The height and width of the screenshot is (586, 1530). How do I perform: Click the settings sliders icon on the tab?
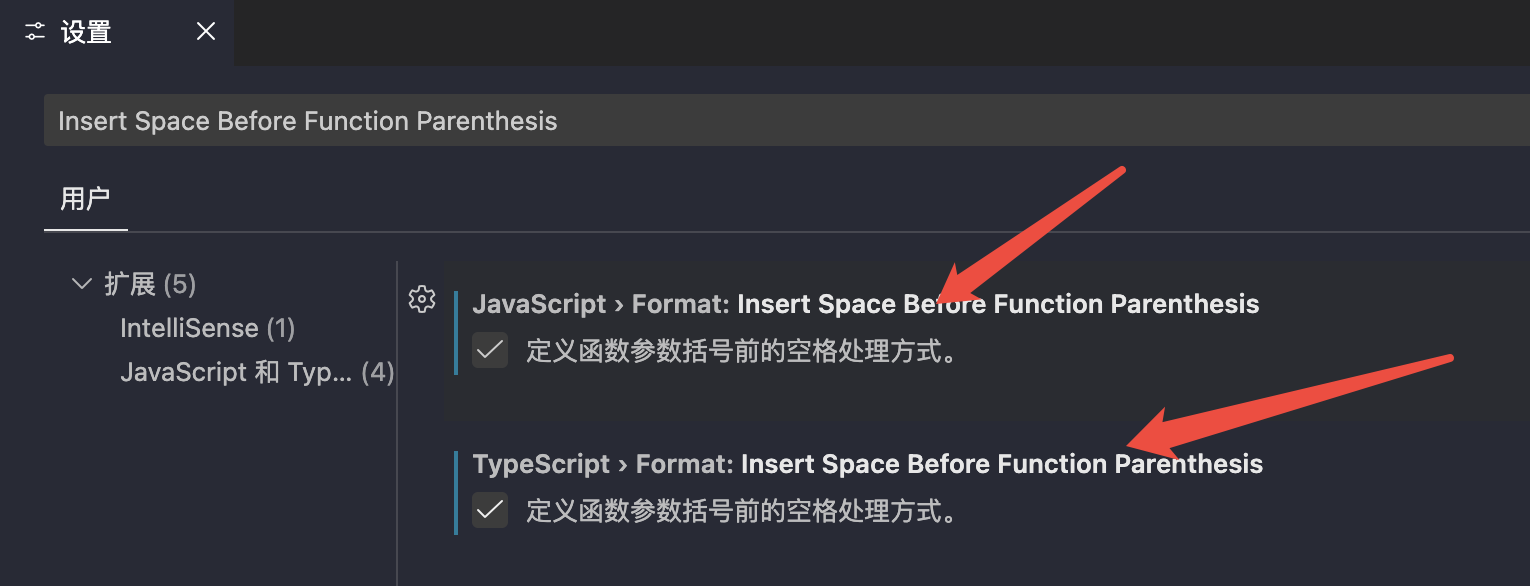36,32
